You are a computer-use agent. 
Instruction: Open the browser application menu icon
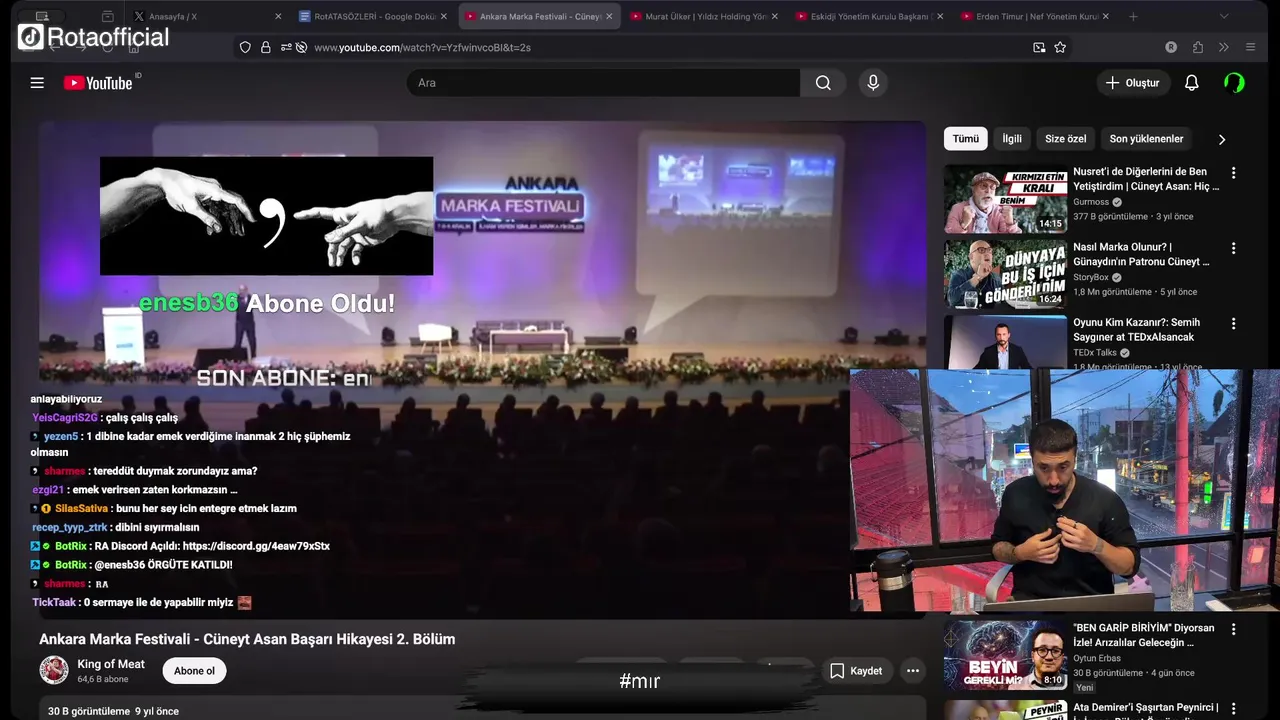(1250, 47)
